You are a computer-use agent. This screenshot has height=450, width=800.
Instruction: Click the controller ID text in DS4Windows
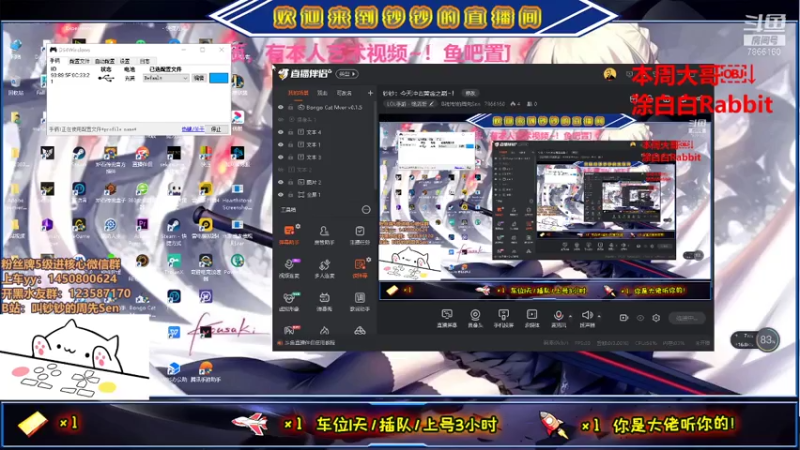[x=70, y=77]
